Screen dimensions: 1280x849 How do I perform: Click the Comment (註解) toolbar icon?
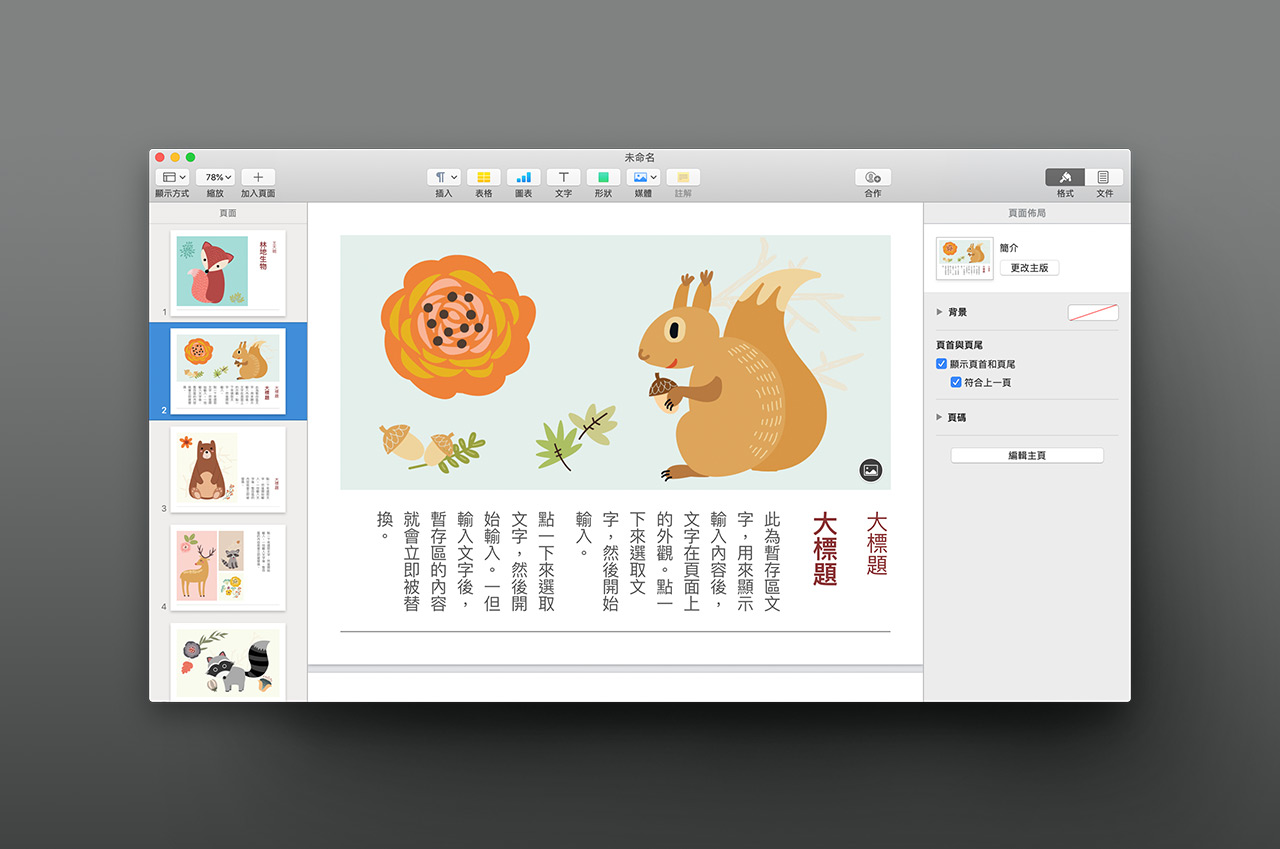(x=683, y=177)
